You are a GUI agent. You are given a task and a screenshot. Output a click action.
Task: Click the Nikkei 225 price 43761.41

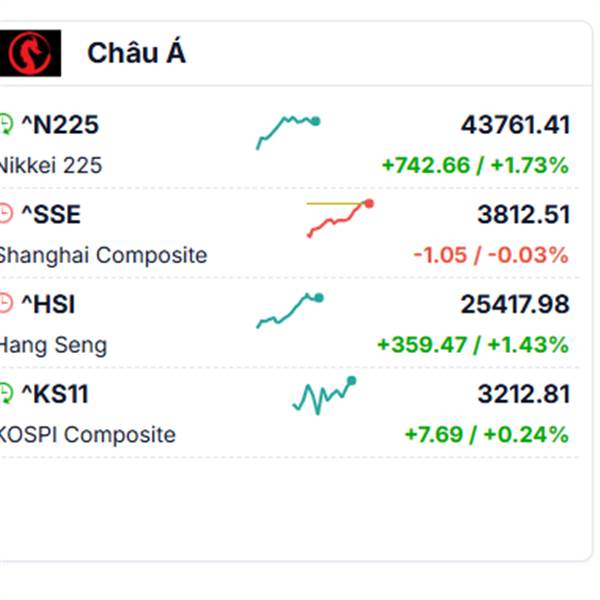tap(515, 125)
